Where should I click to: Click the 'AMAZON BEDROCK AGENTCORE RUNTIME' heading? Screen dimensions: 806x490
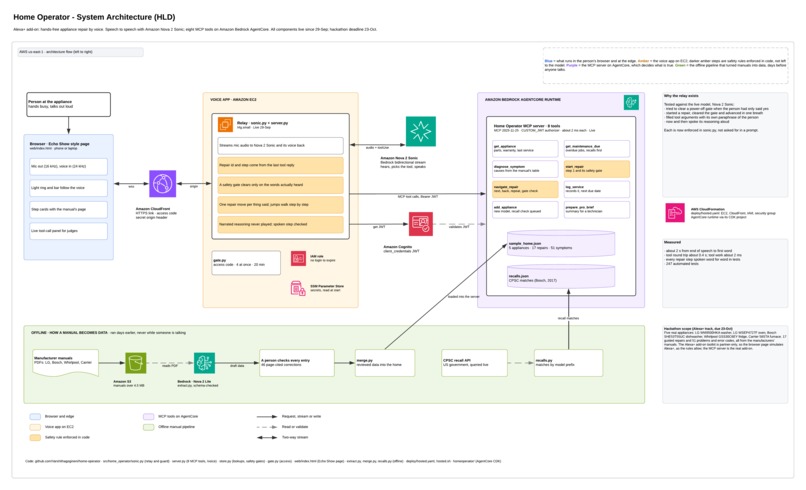pos(523,100)
